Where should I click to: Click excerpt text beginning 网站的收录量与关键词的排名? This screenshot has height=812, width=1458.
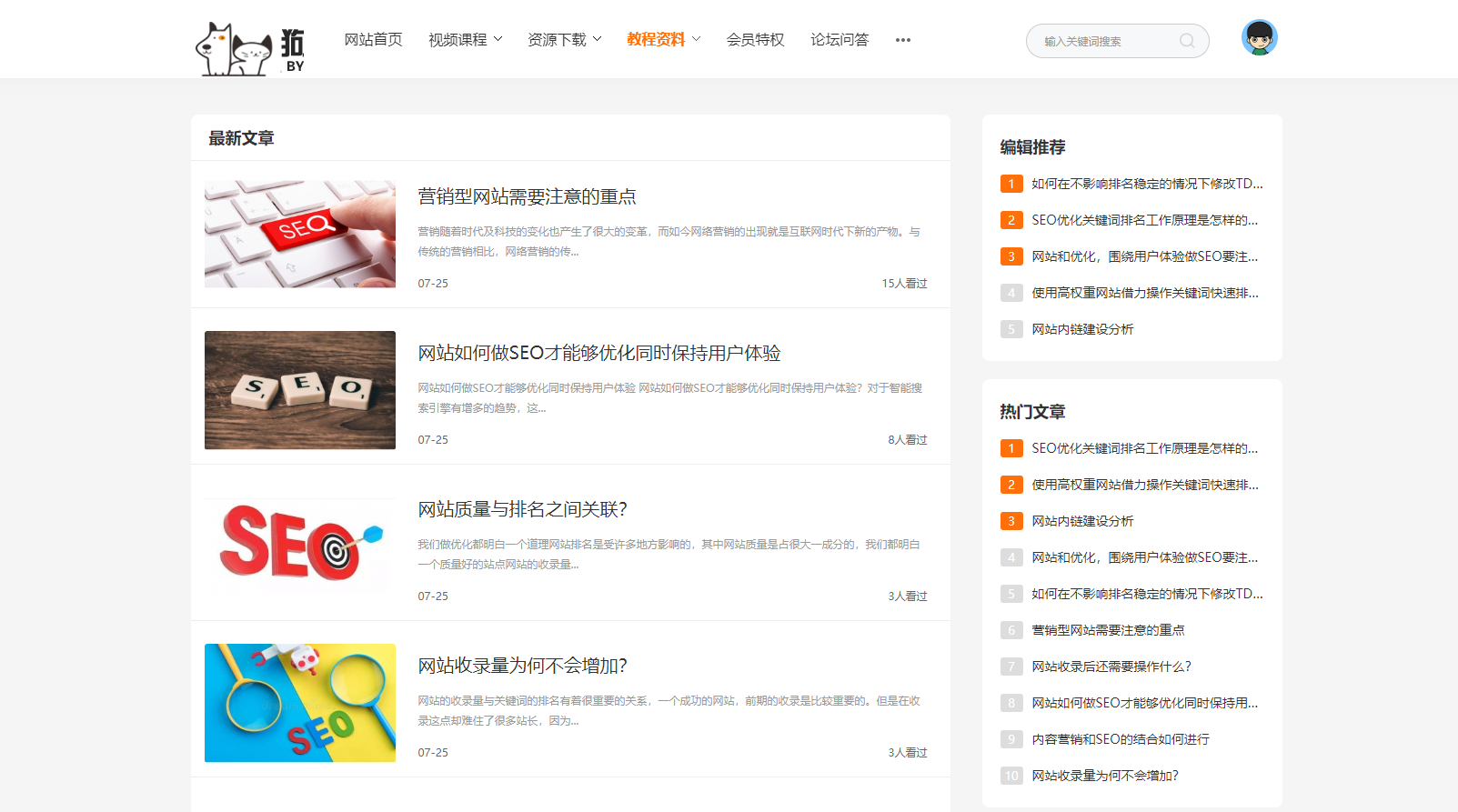(x=669, y=711)
